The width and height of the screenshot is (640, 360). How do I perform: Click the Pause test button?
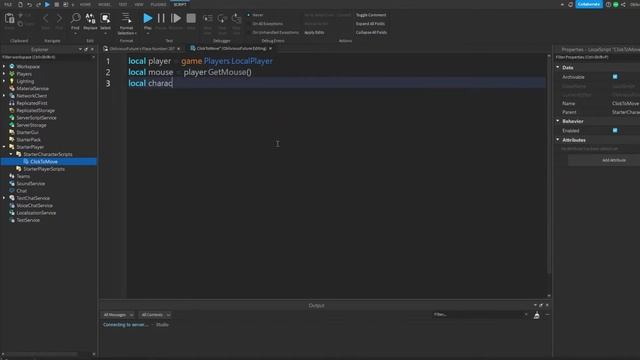point(161,18)
